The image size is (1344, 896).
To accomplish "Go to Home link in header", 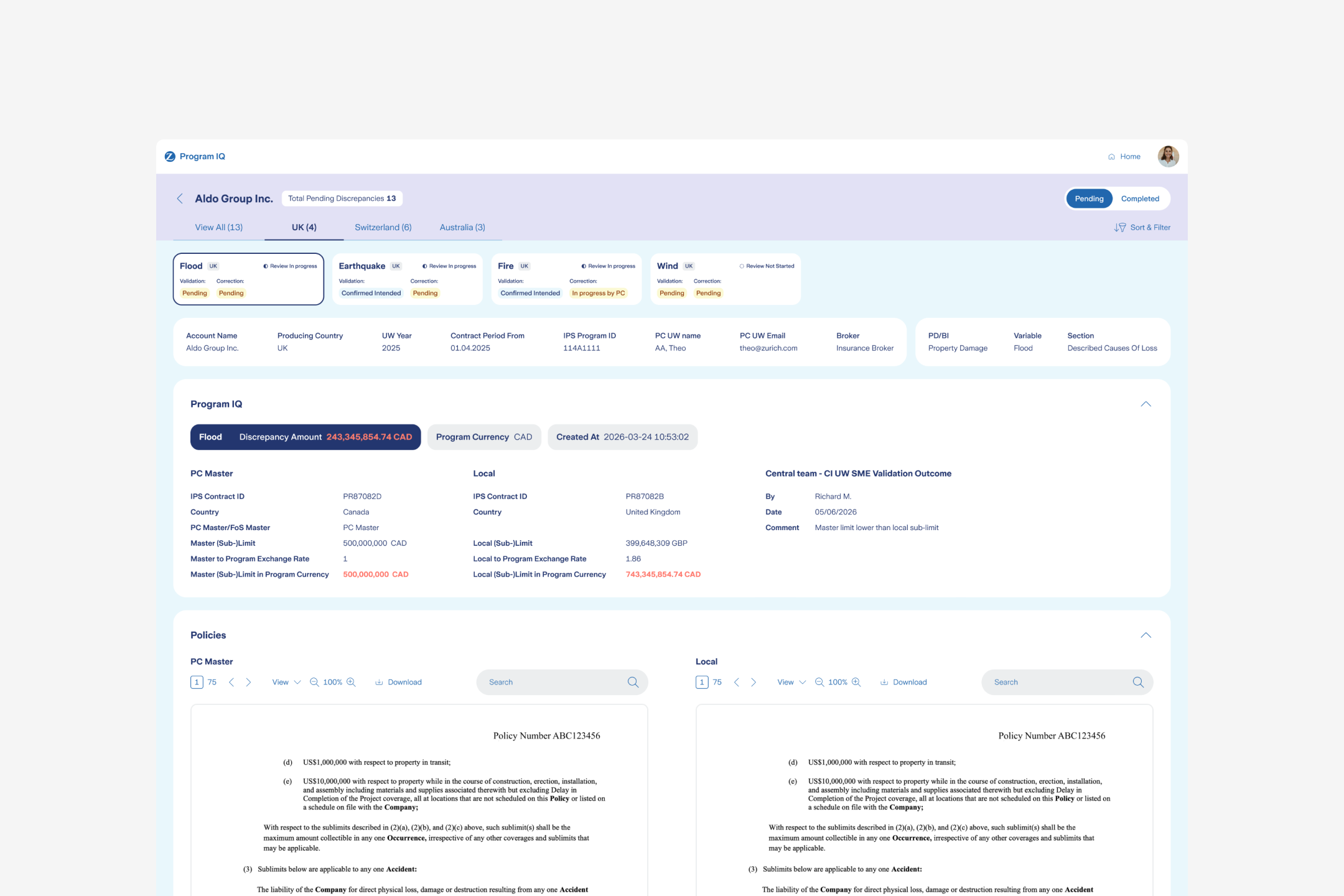I will (1124, 156).
